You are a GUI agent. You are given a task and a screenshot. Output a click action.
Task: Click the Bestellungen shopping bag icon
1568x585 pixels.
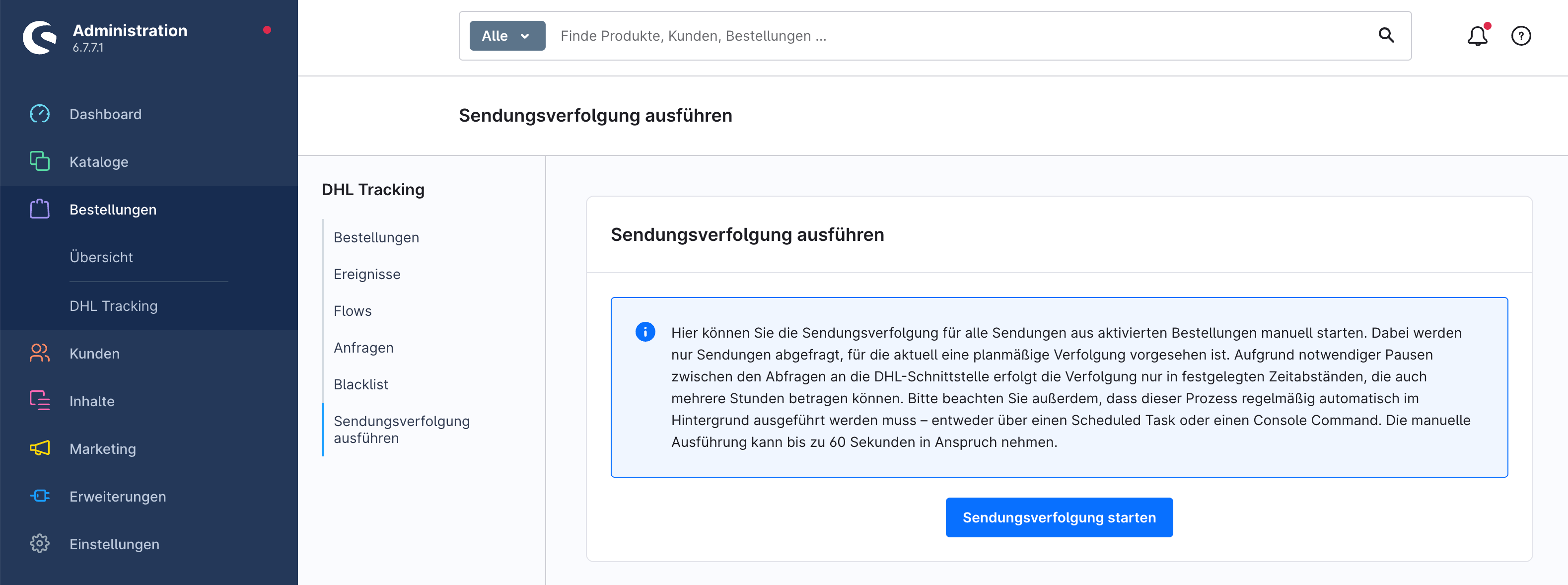[x=40, y=209]
